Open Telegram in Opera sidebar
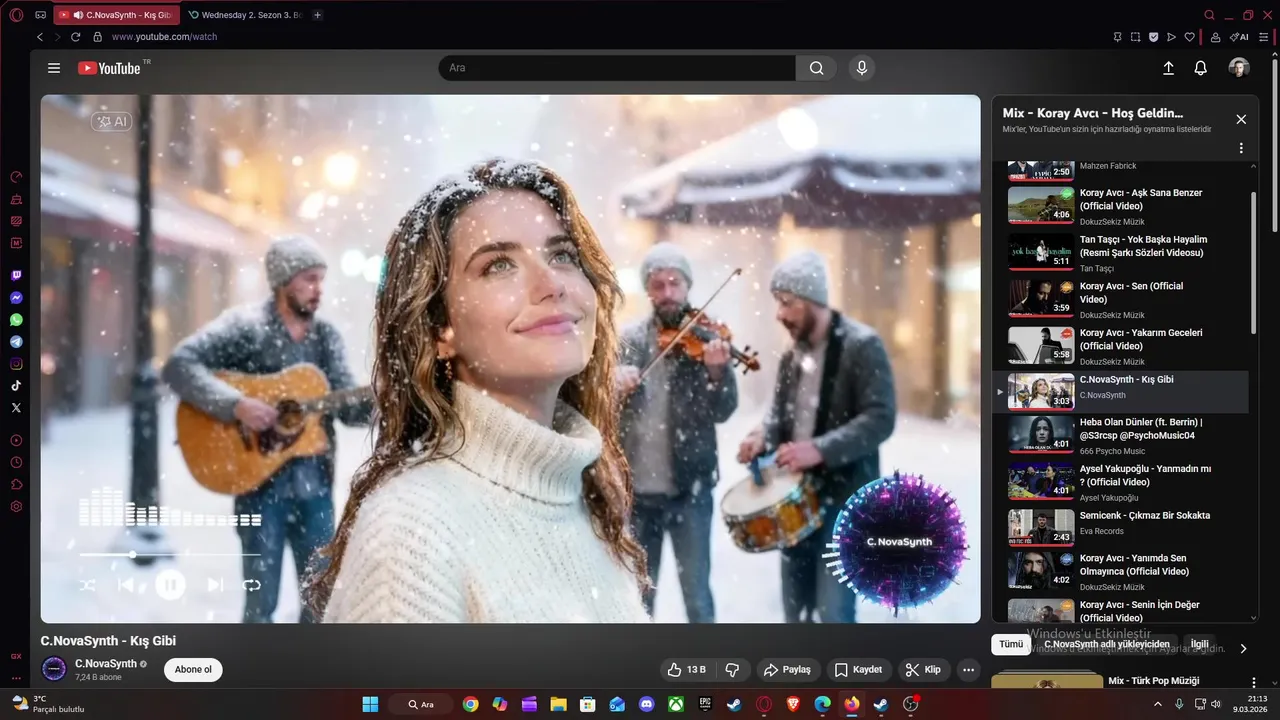Image resolution: width=1280 pixels, height=720 pixels. pyautogui.click(x=16, y=342)
